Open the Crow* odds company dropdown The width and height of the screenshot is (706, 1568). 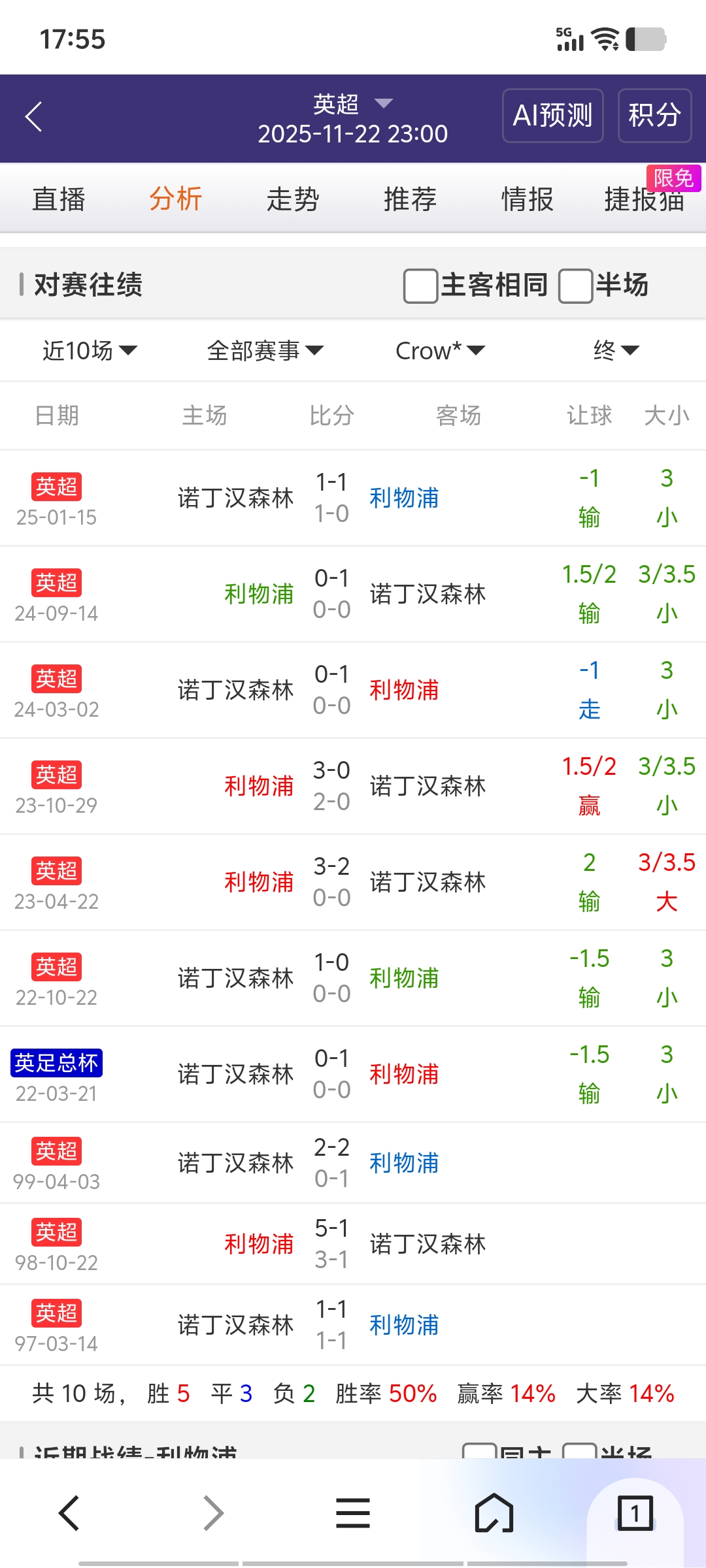pos(440,351)
